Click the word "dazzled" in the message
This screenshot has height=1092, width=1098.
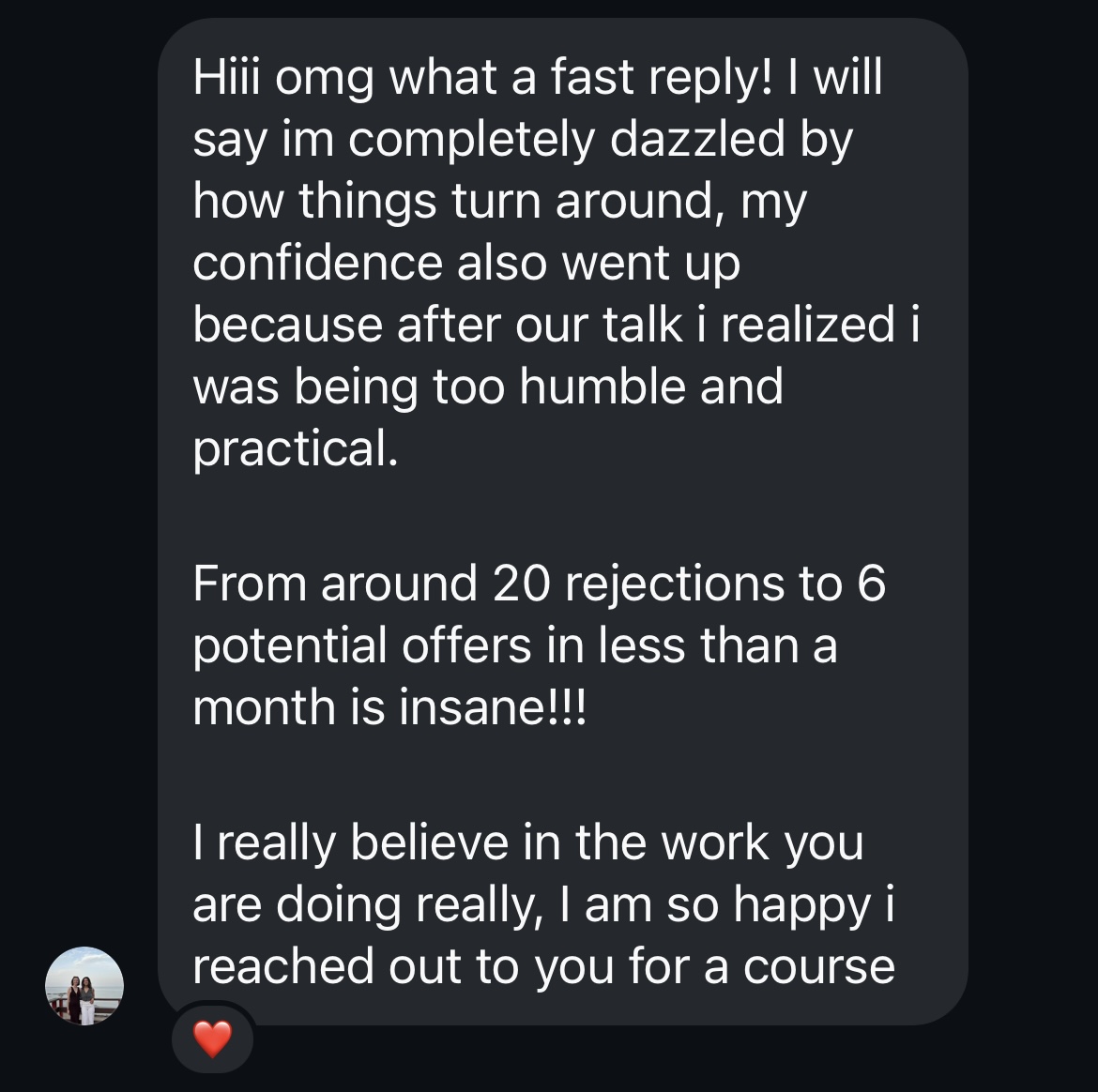tap(698, 139)
